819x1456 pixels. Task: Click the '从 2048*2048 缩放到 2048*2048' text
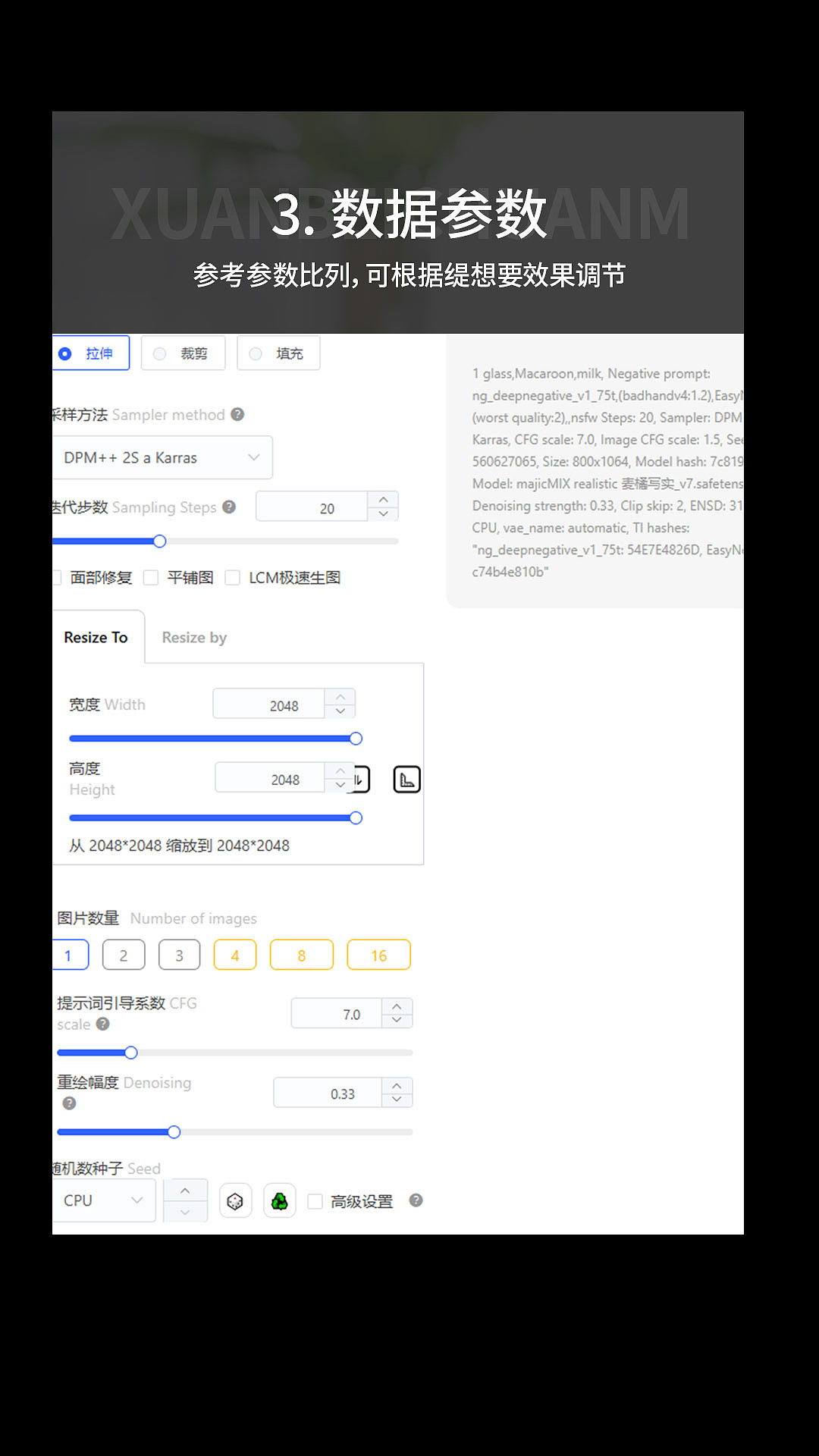coord(179,846)
